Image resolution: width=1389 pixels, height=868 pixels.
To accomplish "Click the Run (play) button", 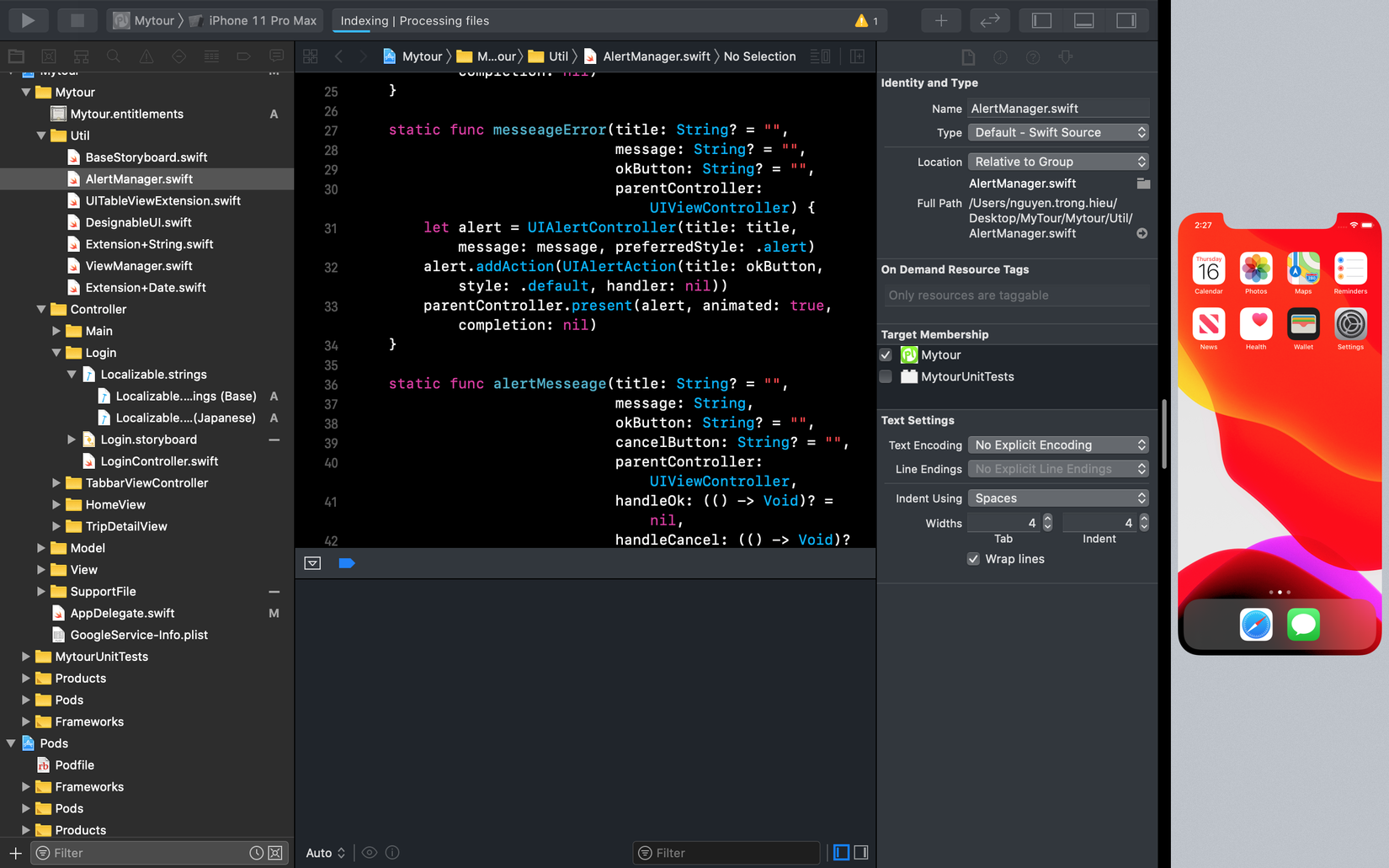I will coord(28,20).
